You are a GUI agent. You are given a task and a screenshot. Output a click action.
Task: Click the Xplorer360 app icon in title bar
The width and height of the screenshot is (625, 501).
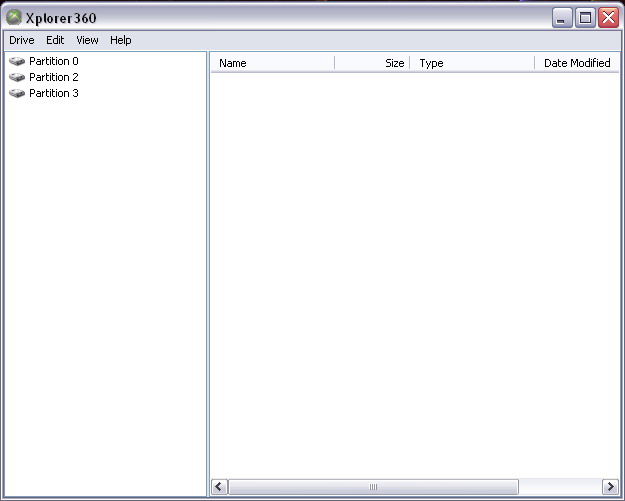14,17
